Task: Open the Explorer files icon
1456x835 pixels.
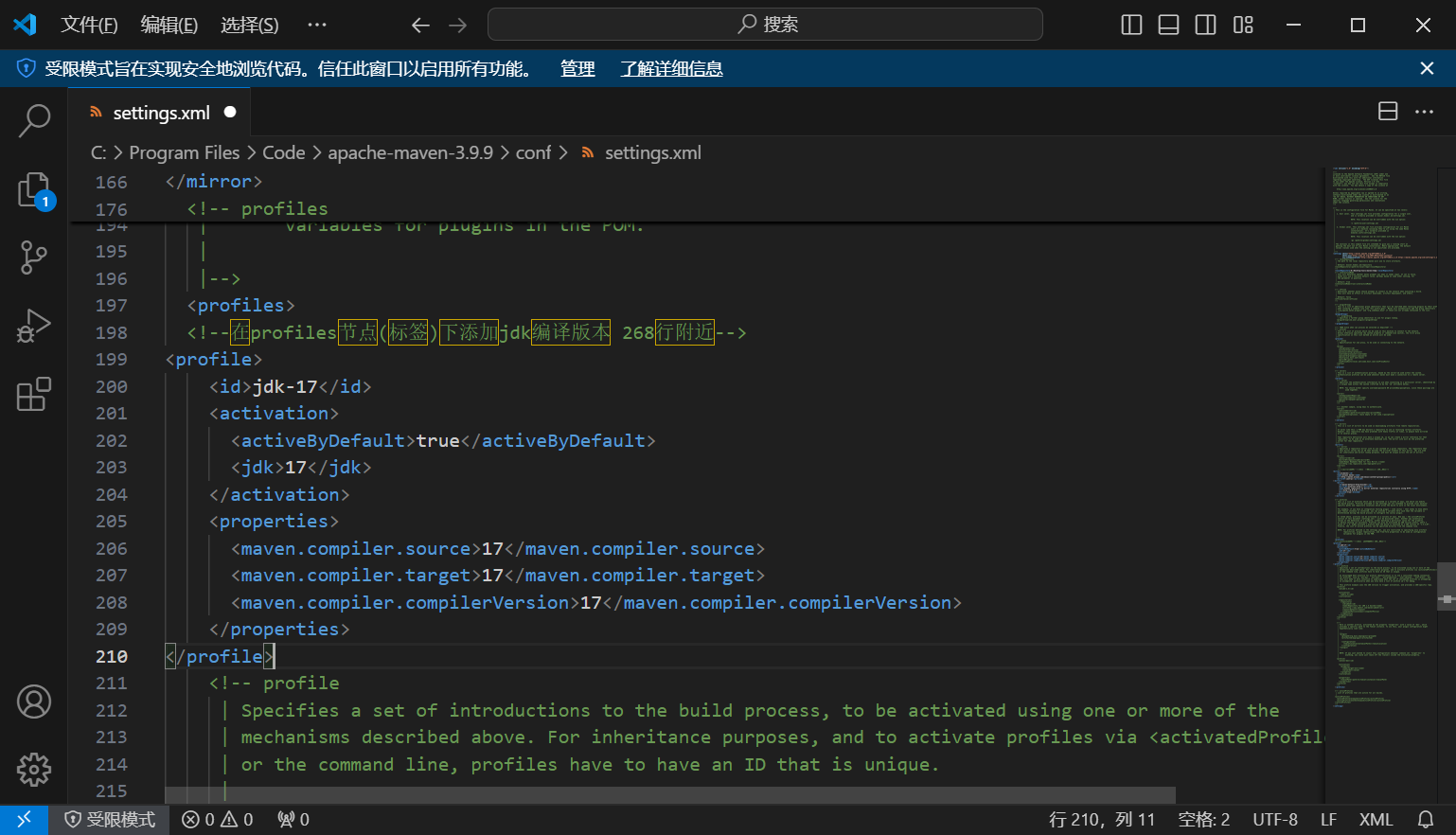Action: [34, 190]
